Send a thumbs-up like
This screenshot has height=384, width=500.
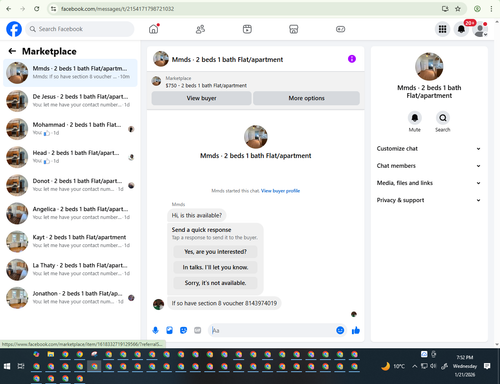[356, 330]
